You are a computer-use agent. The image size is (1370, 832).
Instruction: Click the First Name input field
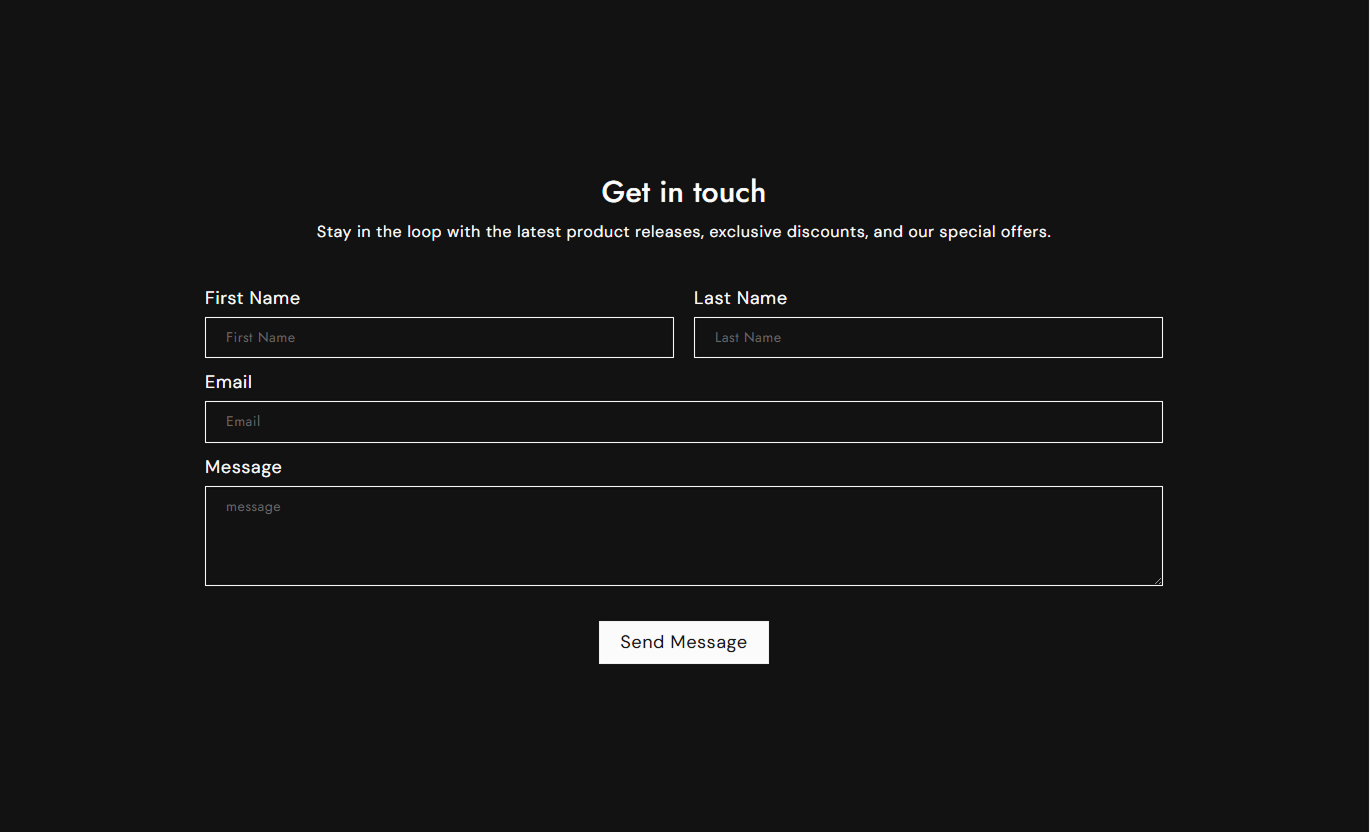(439, 337)
